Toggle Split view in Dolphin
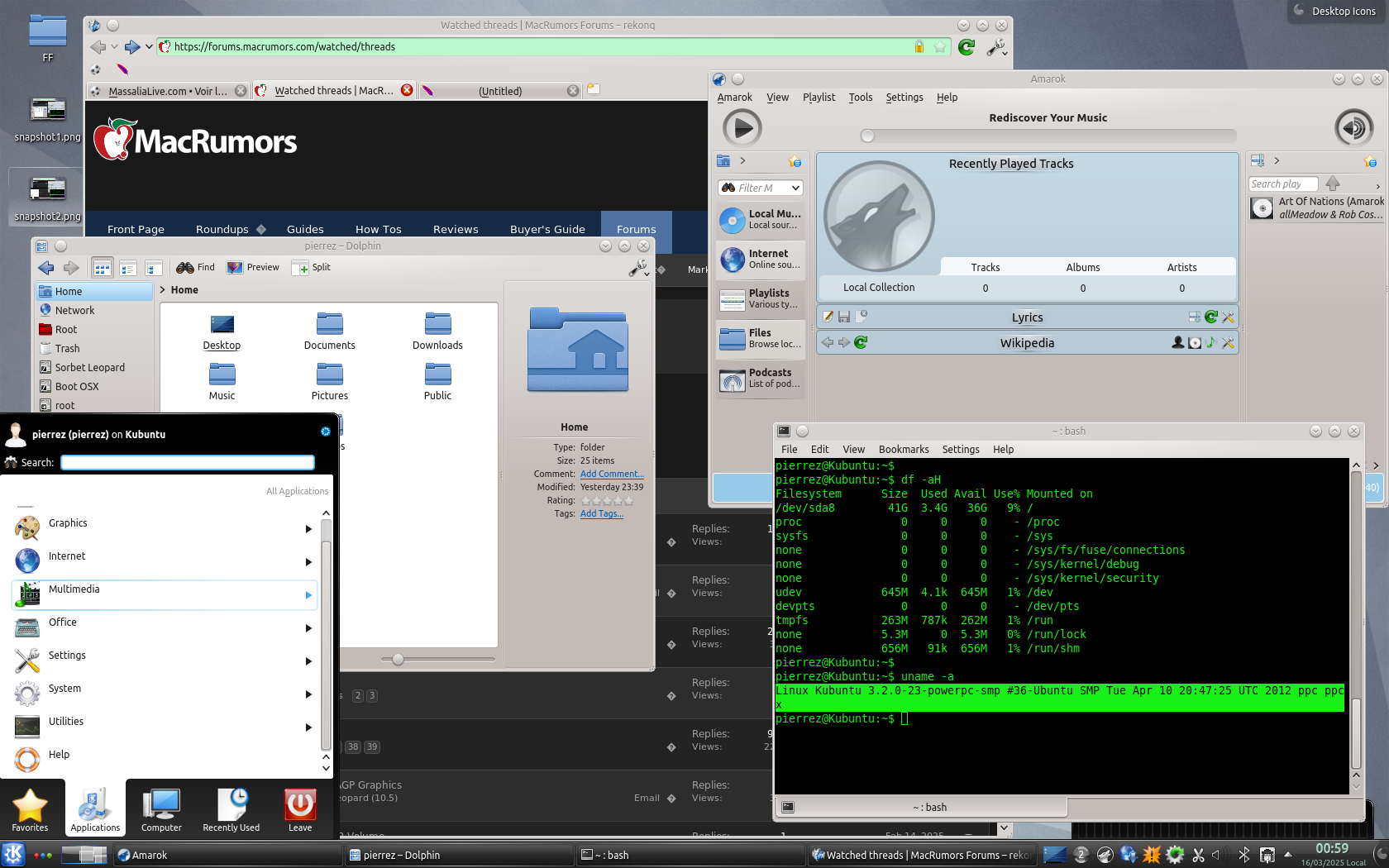The height and width of the screenshot is (868, 1389). point(312,268)
